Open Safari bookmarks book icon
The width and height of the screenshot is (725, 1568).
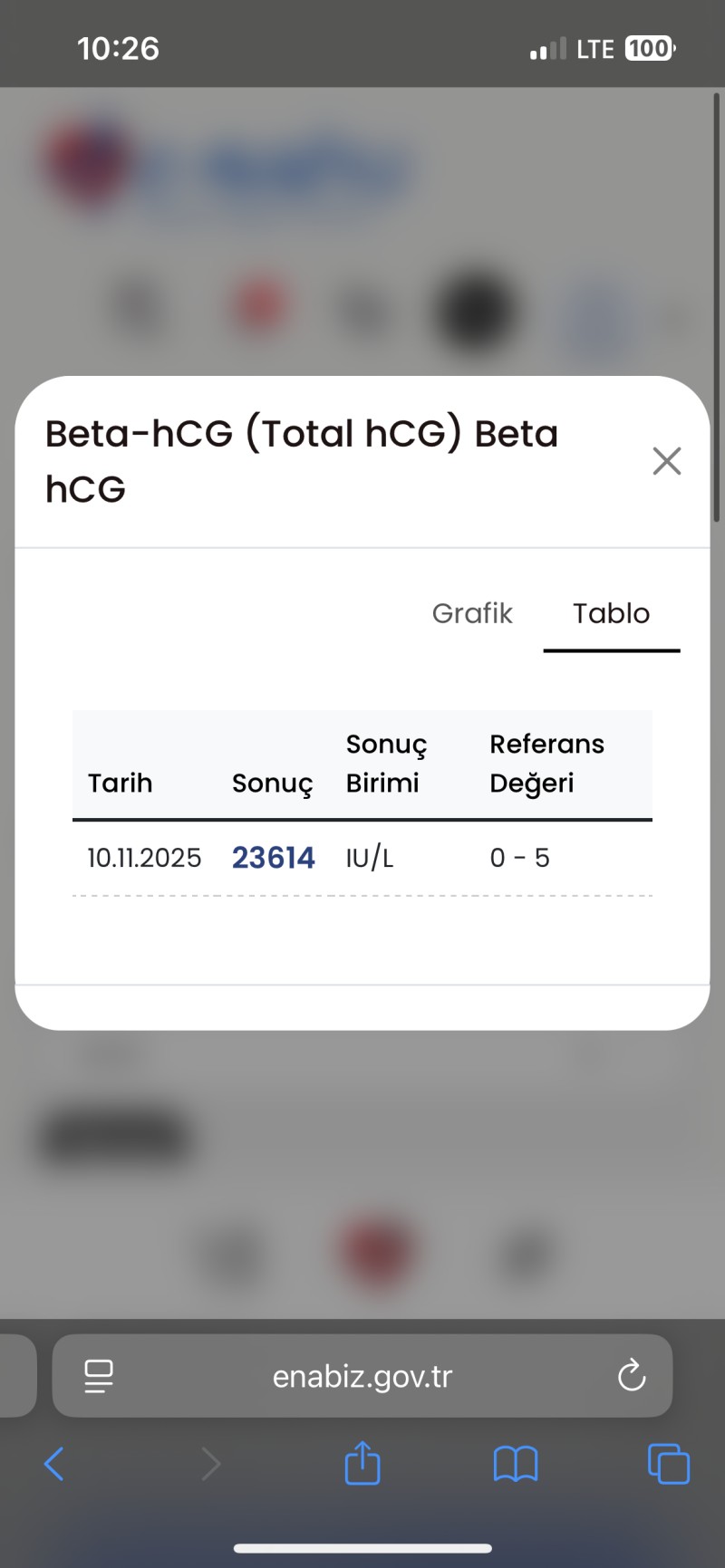(516, 1464)
